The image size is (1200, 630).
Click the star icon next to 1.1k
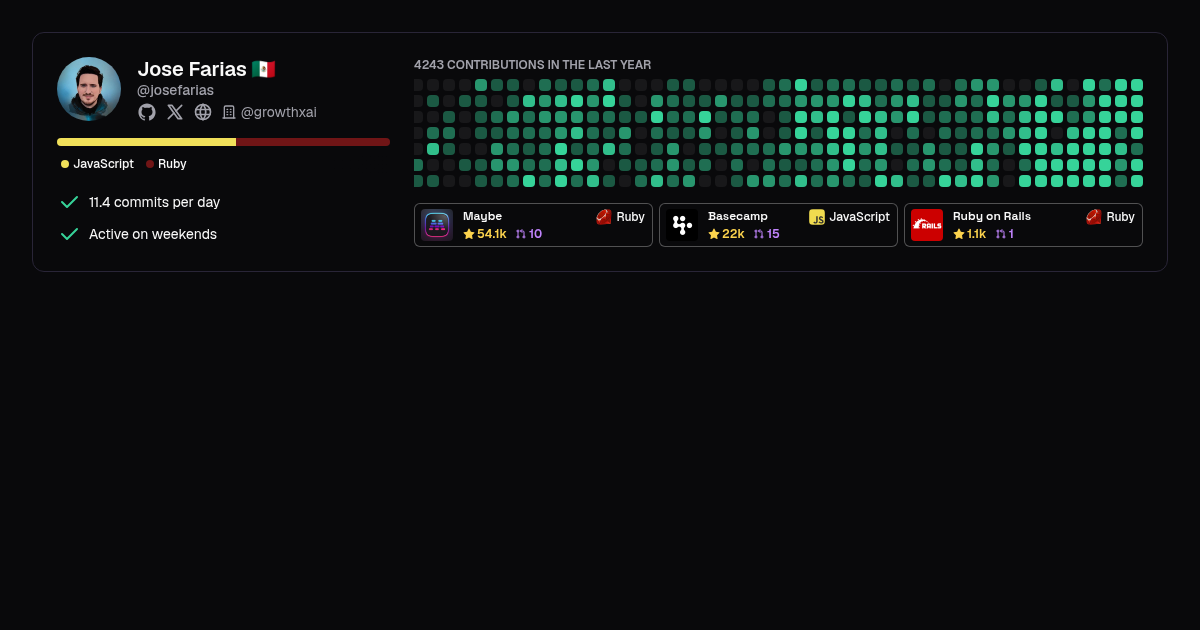[959, 234]
